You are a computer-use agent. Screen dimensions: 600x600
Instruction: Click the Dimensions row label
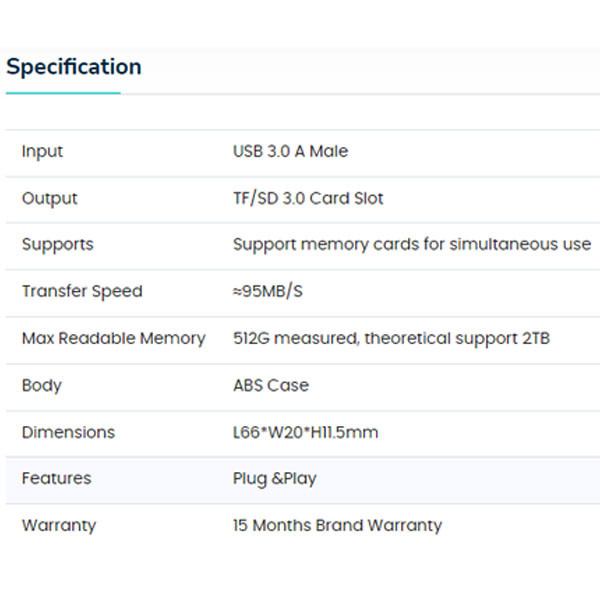(68, 432)
